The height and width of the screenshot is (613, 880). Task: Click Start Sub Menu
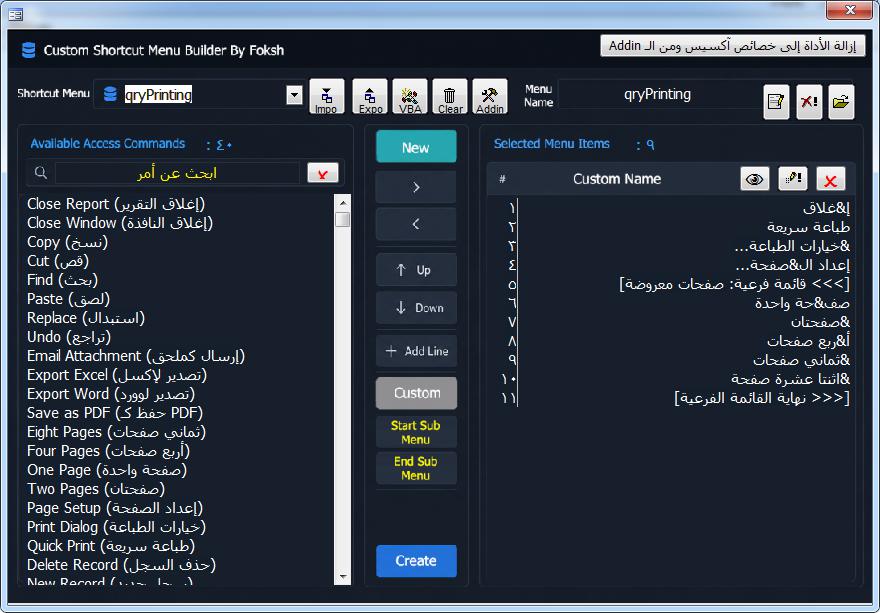[x=416, y=432]
